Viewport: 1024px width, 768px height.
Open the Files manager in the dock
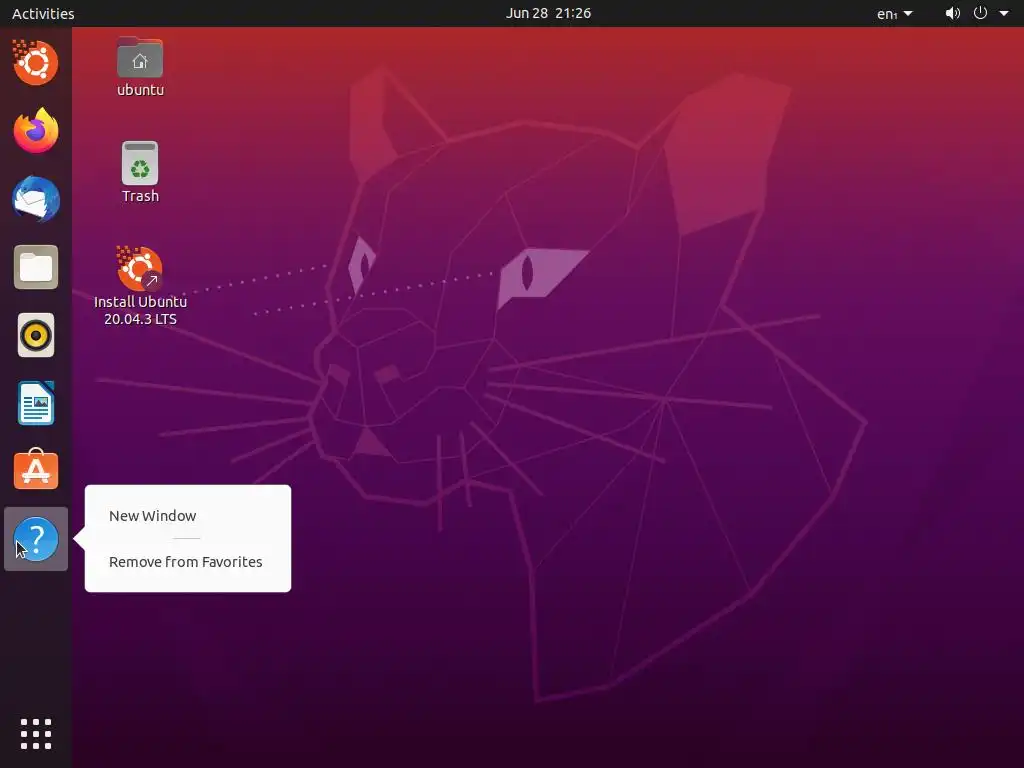point(36,267)
